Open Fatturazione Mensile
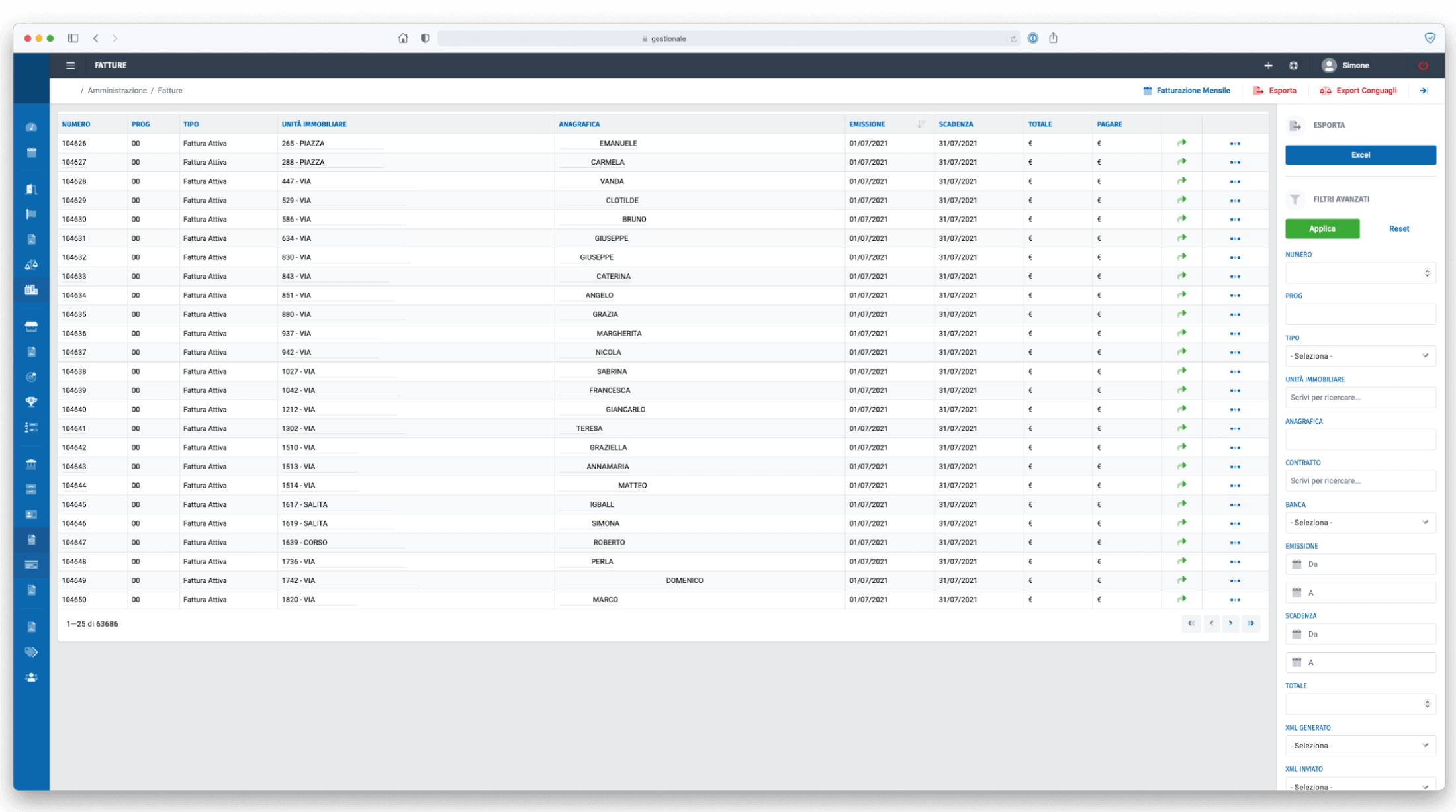The height and width of the screenshot is (812, 1456). pos(1187,91)
